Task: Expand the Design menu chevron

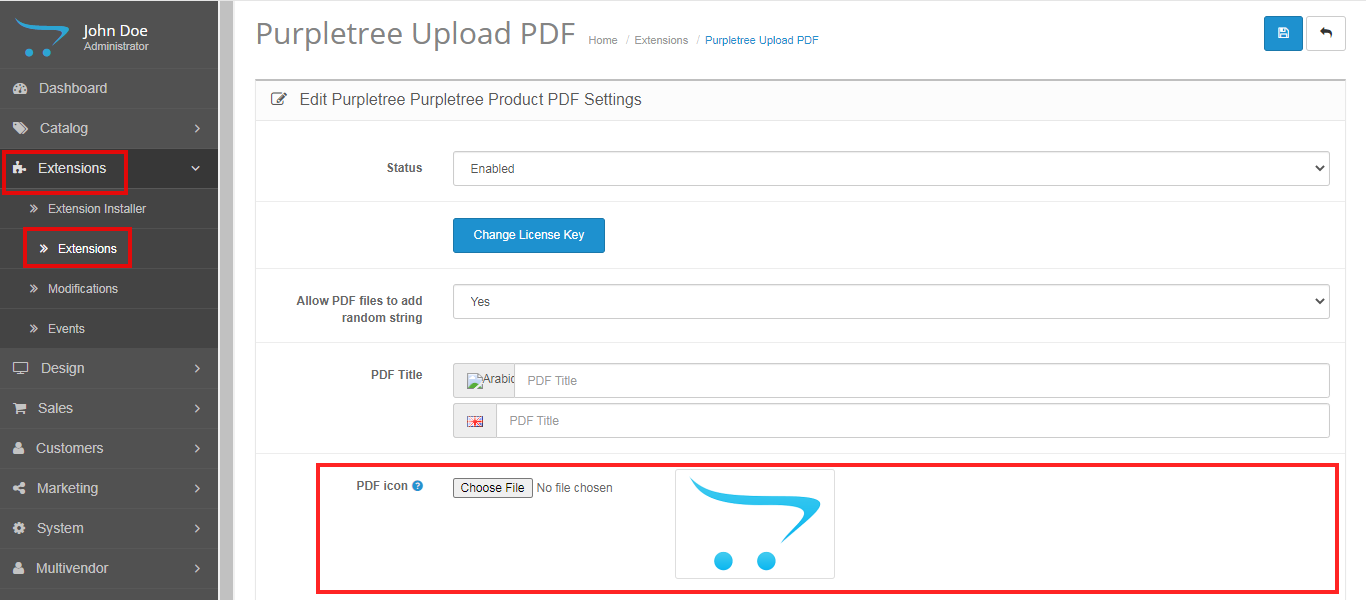Action: pos(197,369)
